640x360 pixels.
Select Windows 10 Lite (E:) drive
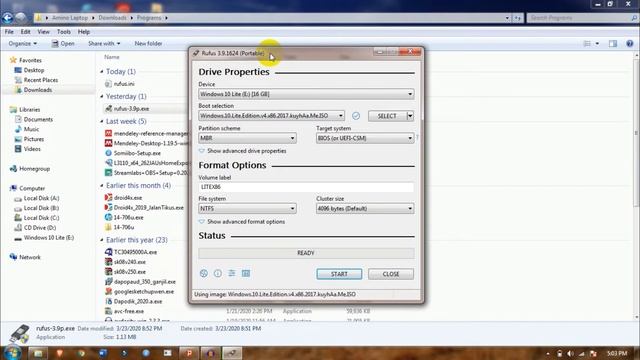point(44,238)
